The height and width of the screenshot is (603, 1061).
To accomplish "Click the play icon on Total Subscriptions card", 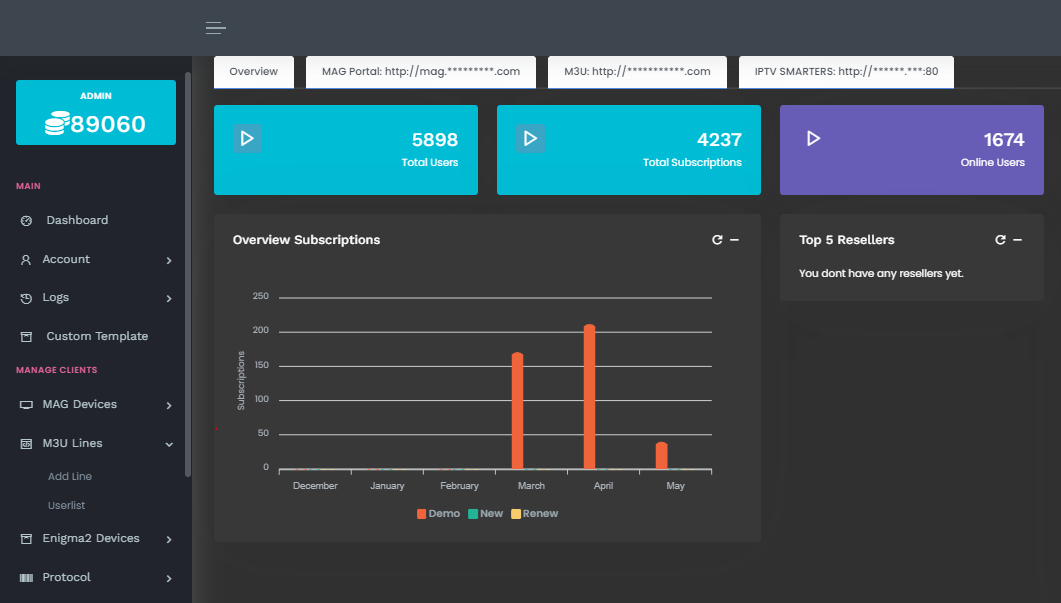I will (530, 138).
